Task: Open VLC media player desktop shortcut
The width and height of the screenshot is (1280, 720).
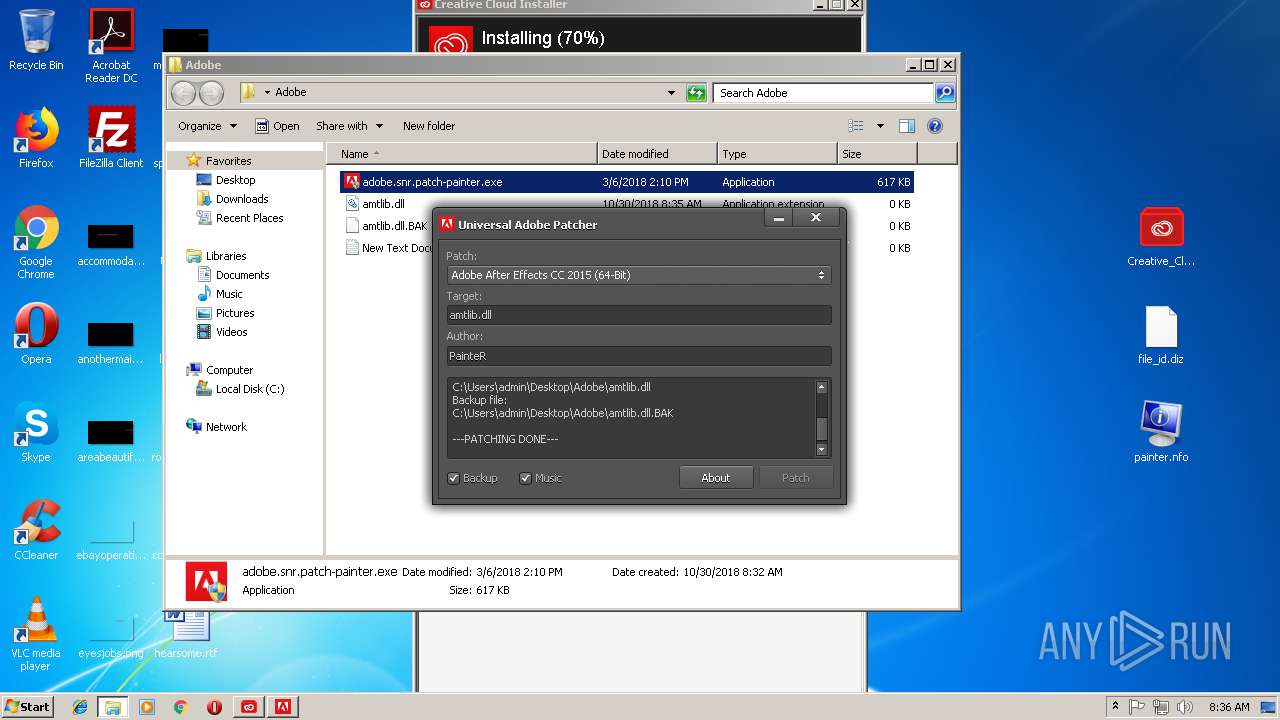Action: pyautogui.click(x=36, y=634)
